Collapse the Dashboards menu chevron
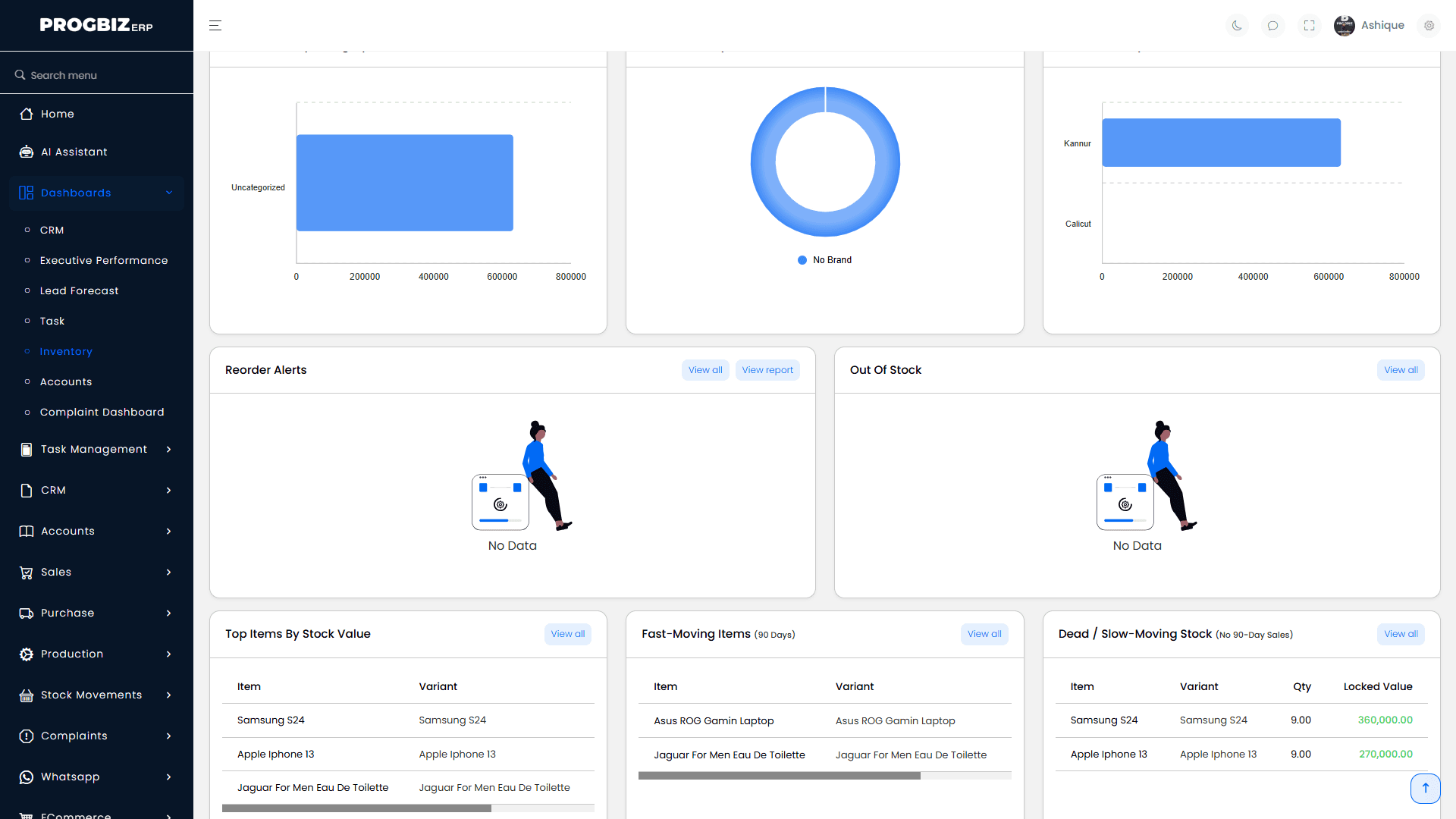 (x=169, y=193)
